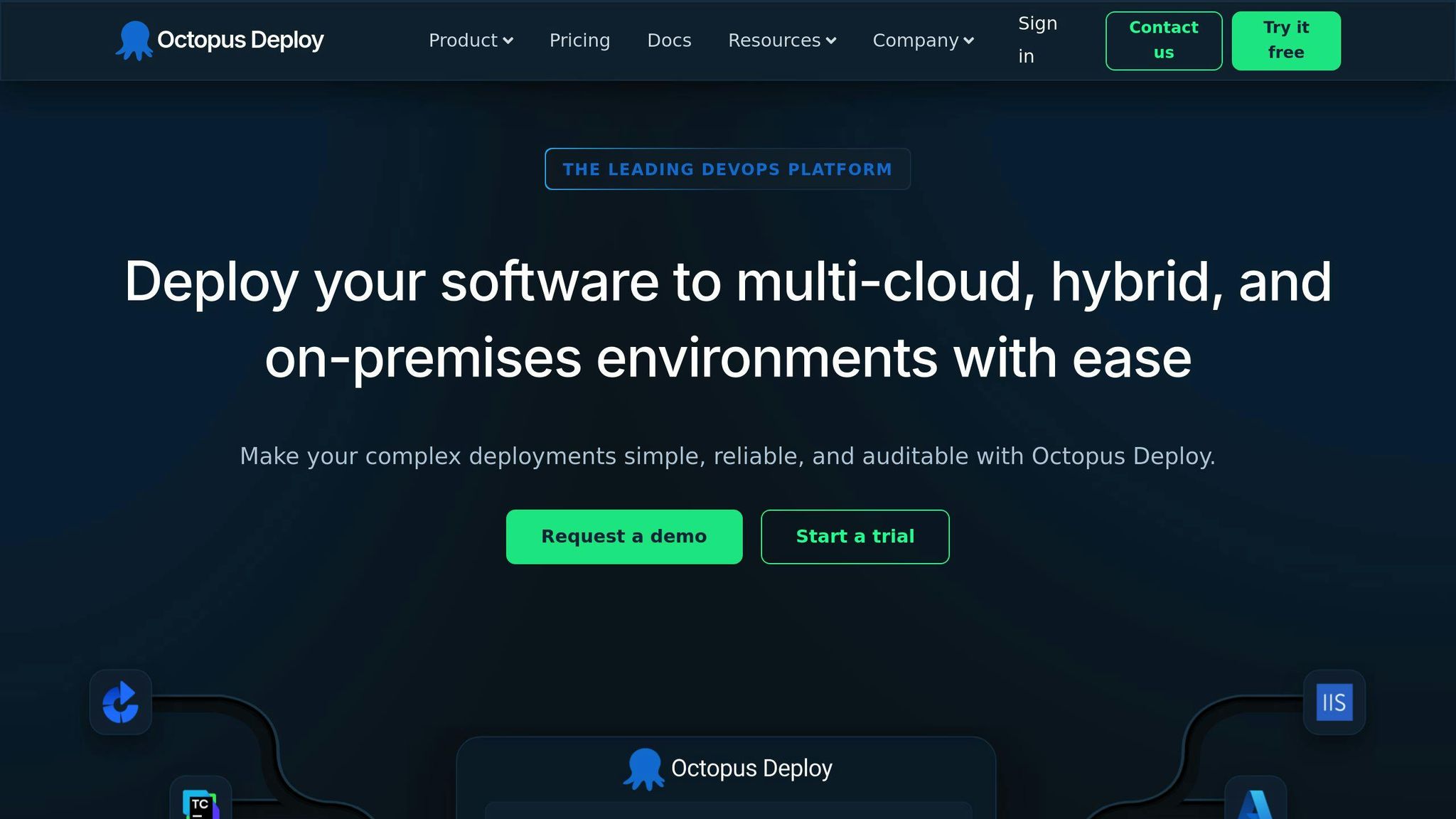
Task: Expand the Product dropdown menu
Action: (x=471, y=41)
